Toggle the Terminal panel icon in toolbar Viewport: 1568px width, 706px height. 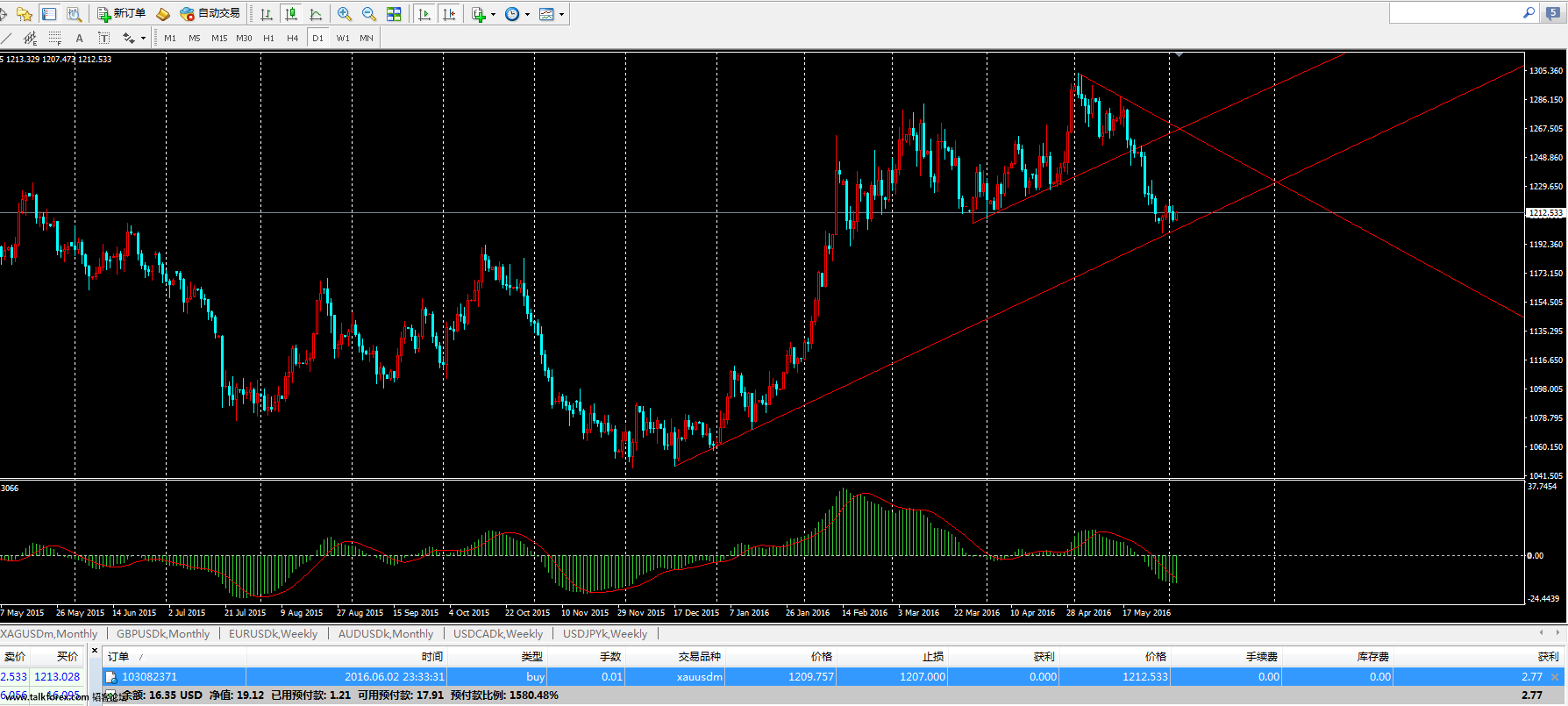pos(49,14)
